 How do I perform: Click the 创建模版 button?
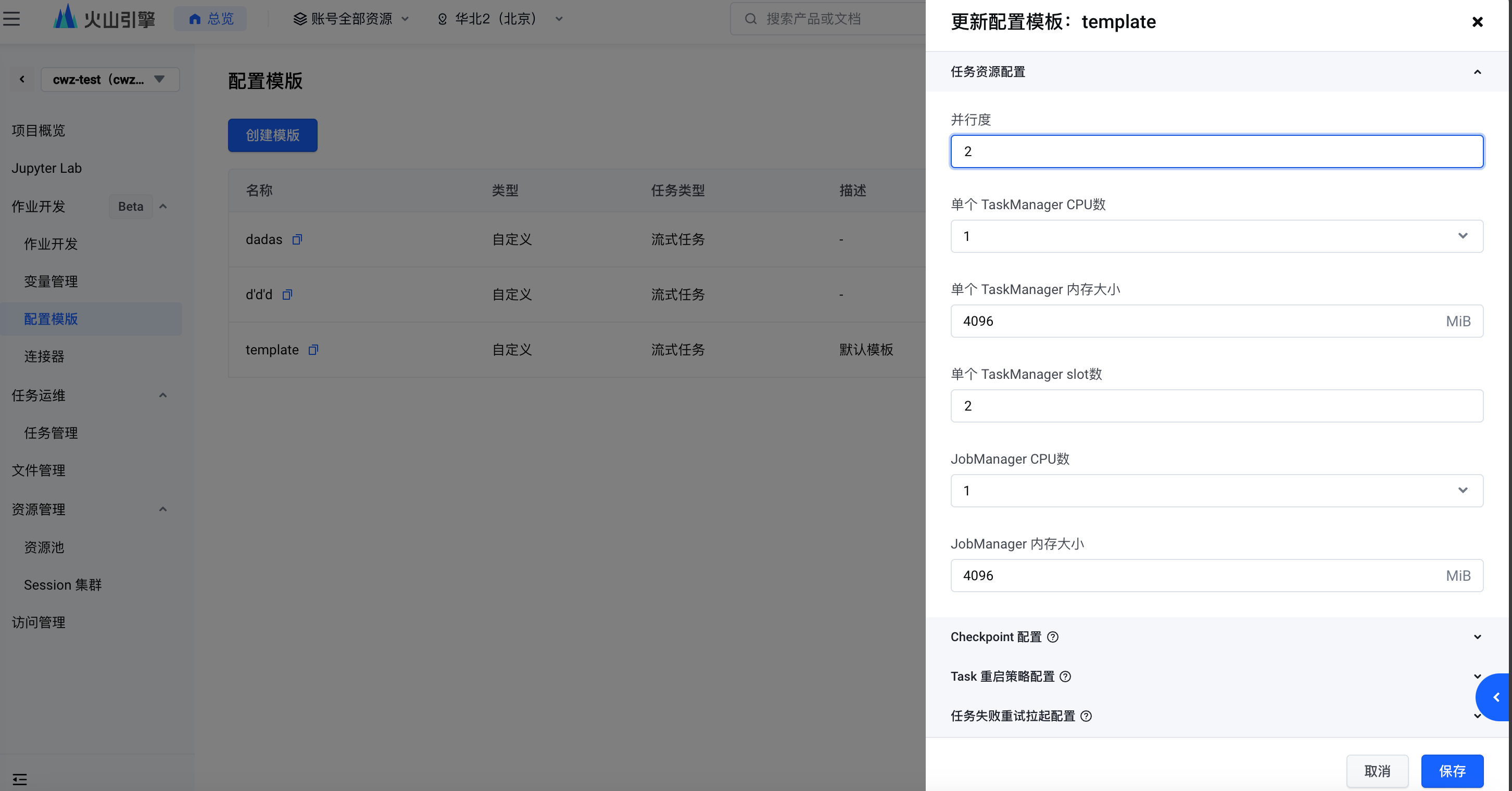[272, 135]
